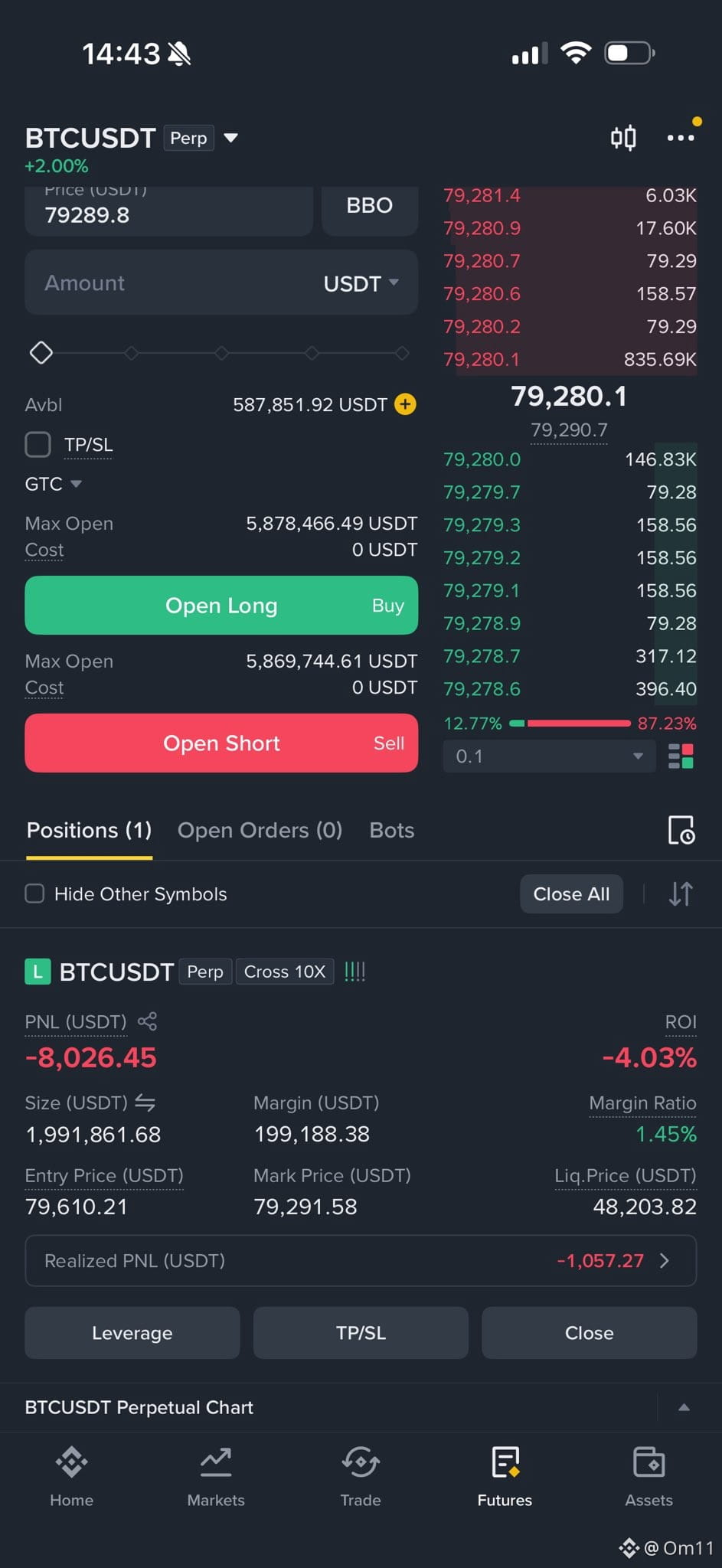Change order book layout icon
This screenshot has height=1568, width=722.
click(x=681, y=756)
